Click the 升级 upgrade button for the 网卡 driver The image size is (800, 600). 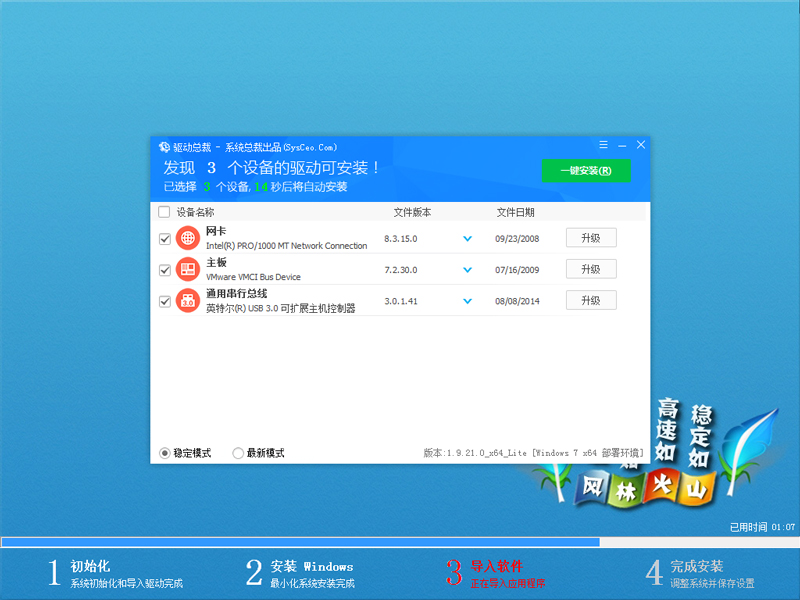click(591, 238)
